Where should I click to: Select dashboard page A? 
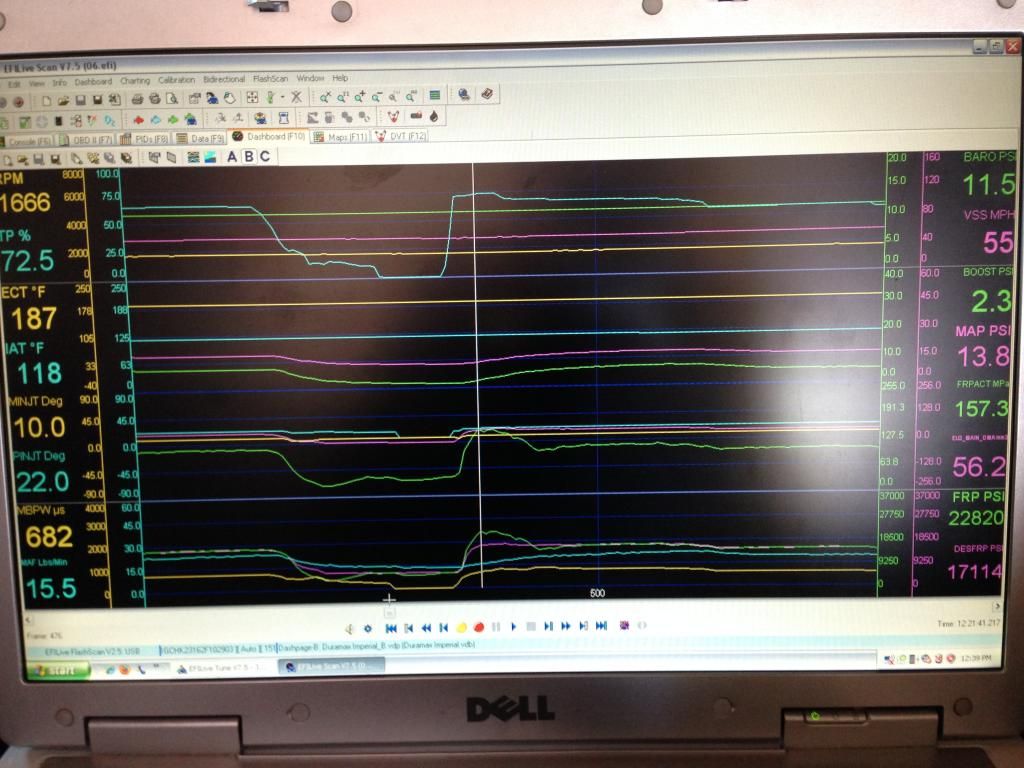(232, 157)
